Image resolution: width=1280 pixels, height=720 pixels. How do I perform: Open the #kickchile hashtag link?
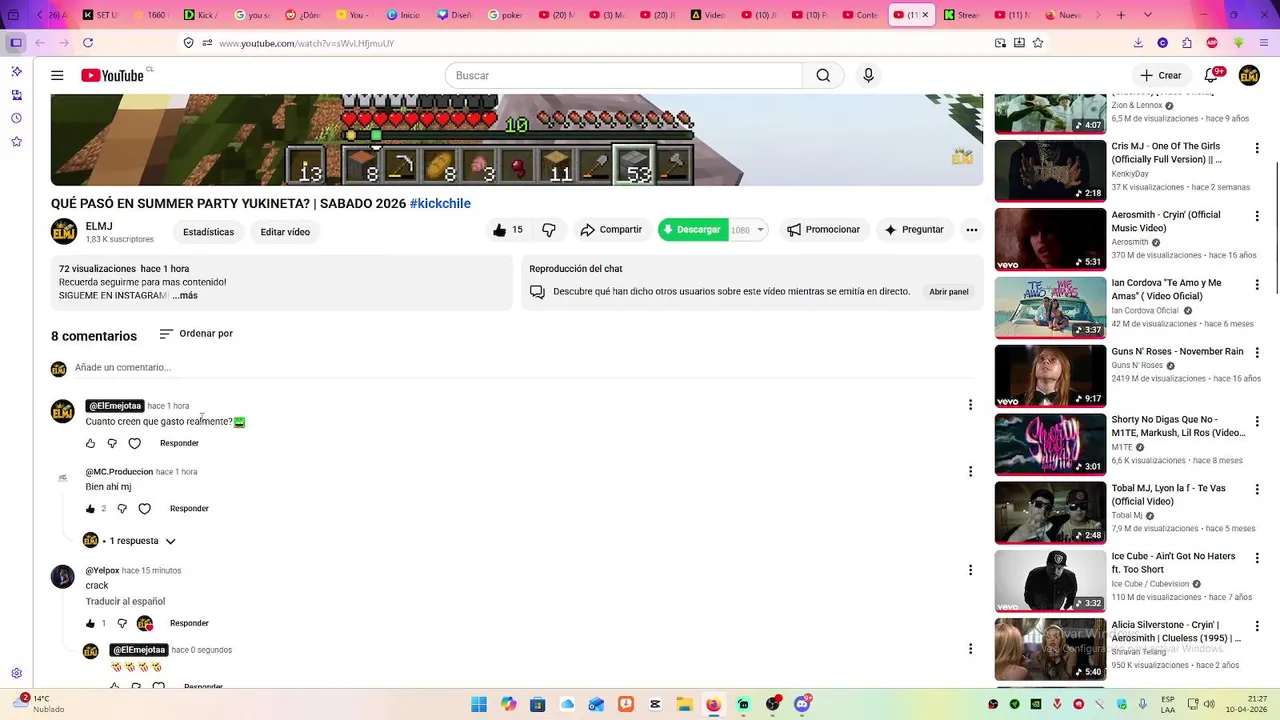pyautogui.click(x=440, y=203)
